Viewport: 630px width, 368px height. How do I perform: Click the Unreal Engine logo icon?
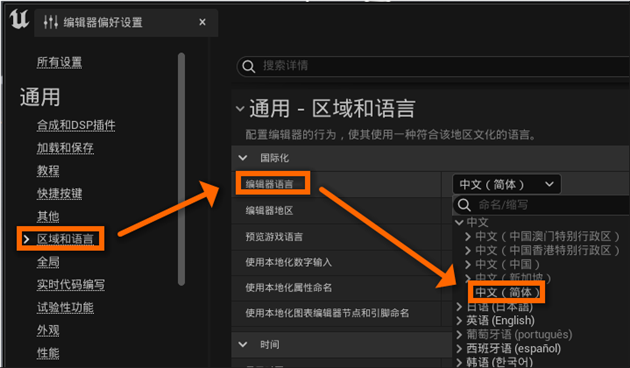19,19
